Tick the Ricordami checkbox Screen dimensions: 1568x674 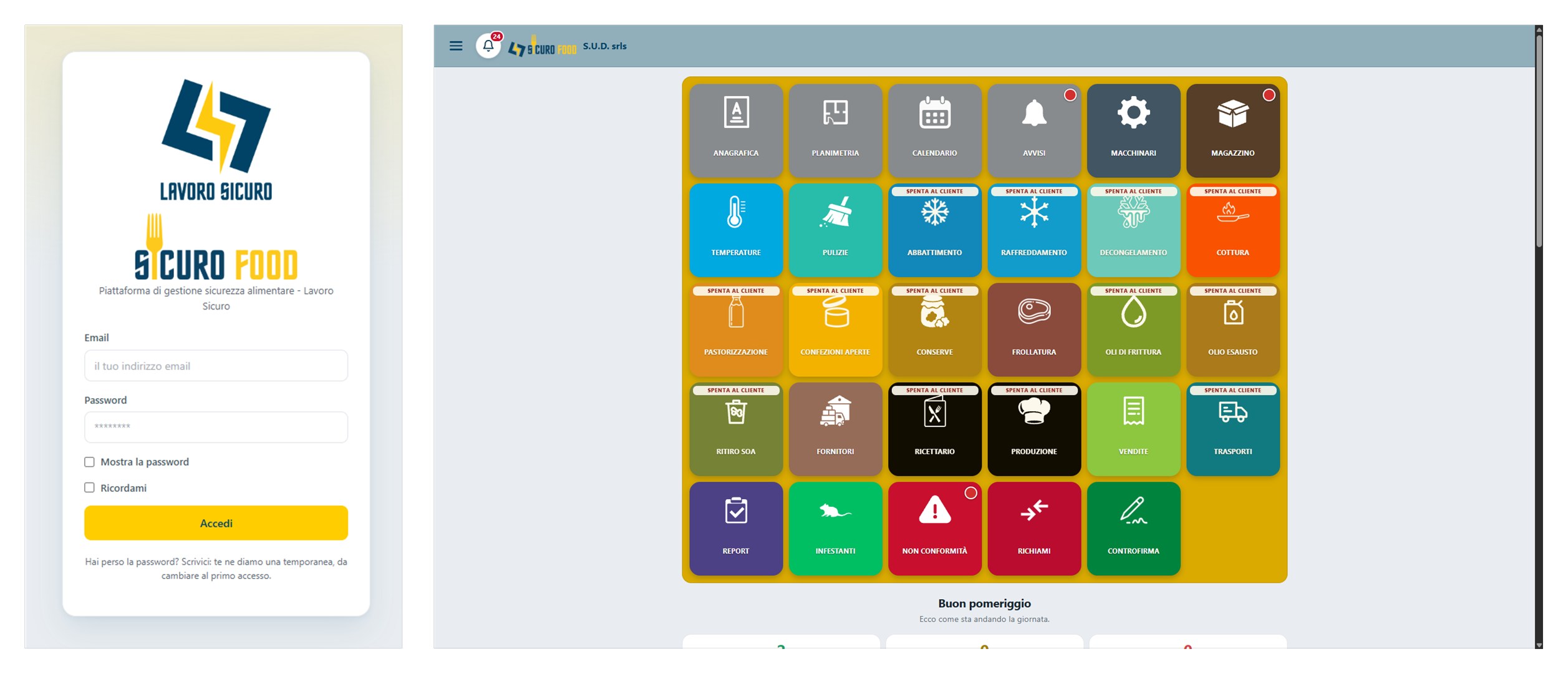(x=89, y=487)
